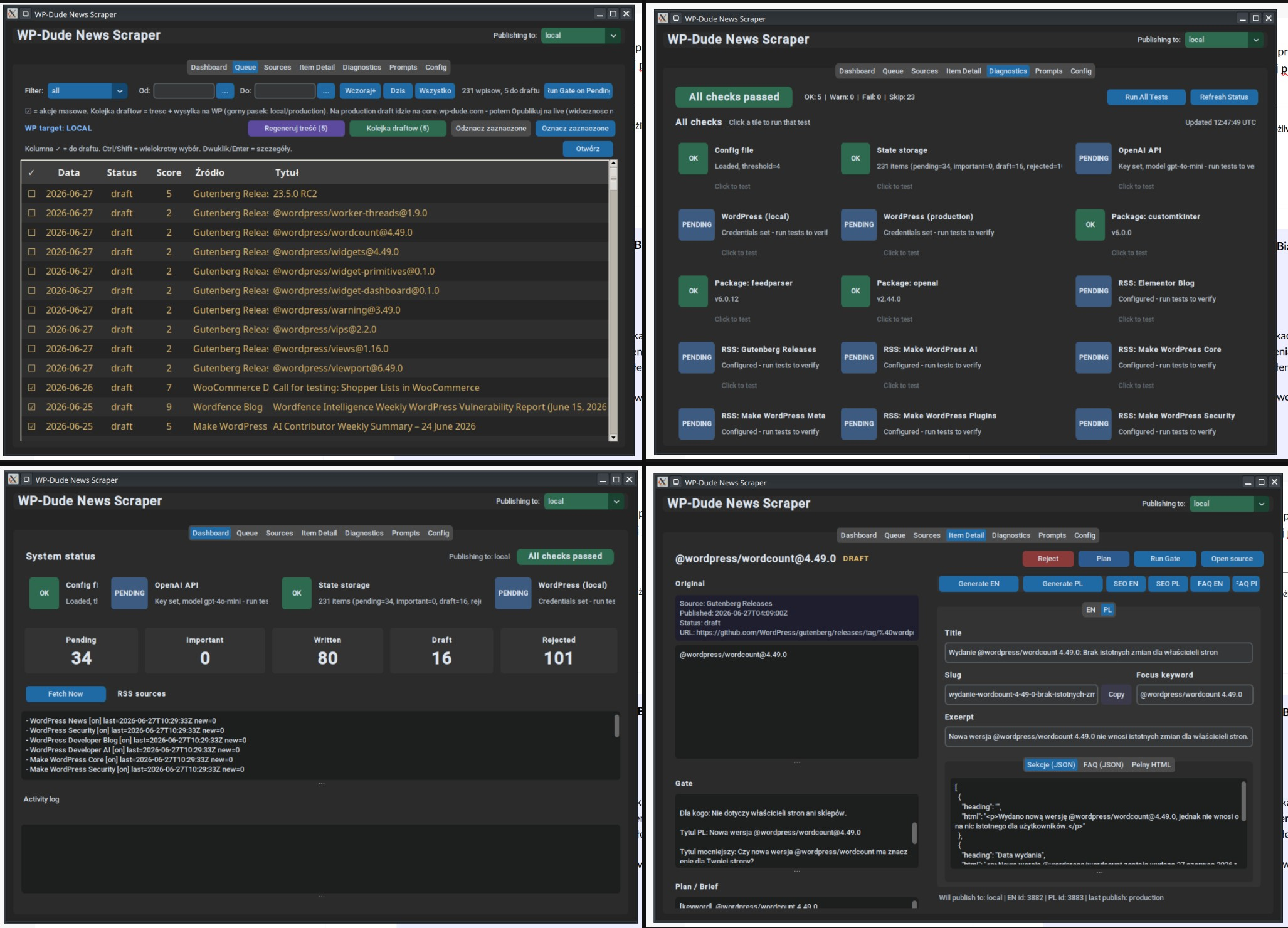Uncheck the Call for testing: Shopper Lists row
Screen dimensions: 1288x928
pyautogui.click(x=32, y=388)
